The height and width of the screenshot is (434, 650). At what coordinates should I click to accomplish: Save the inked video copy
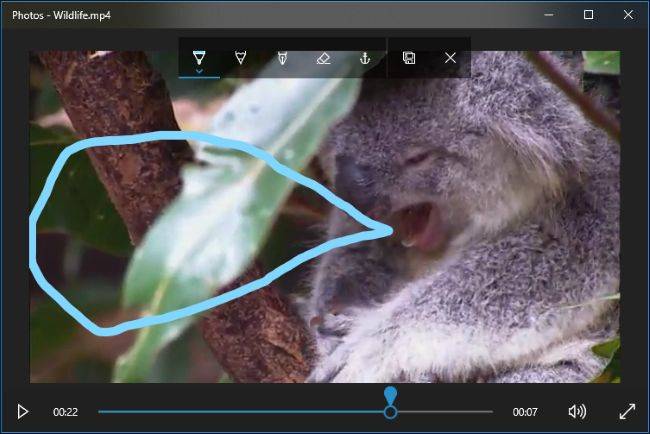409,58
